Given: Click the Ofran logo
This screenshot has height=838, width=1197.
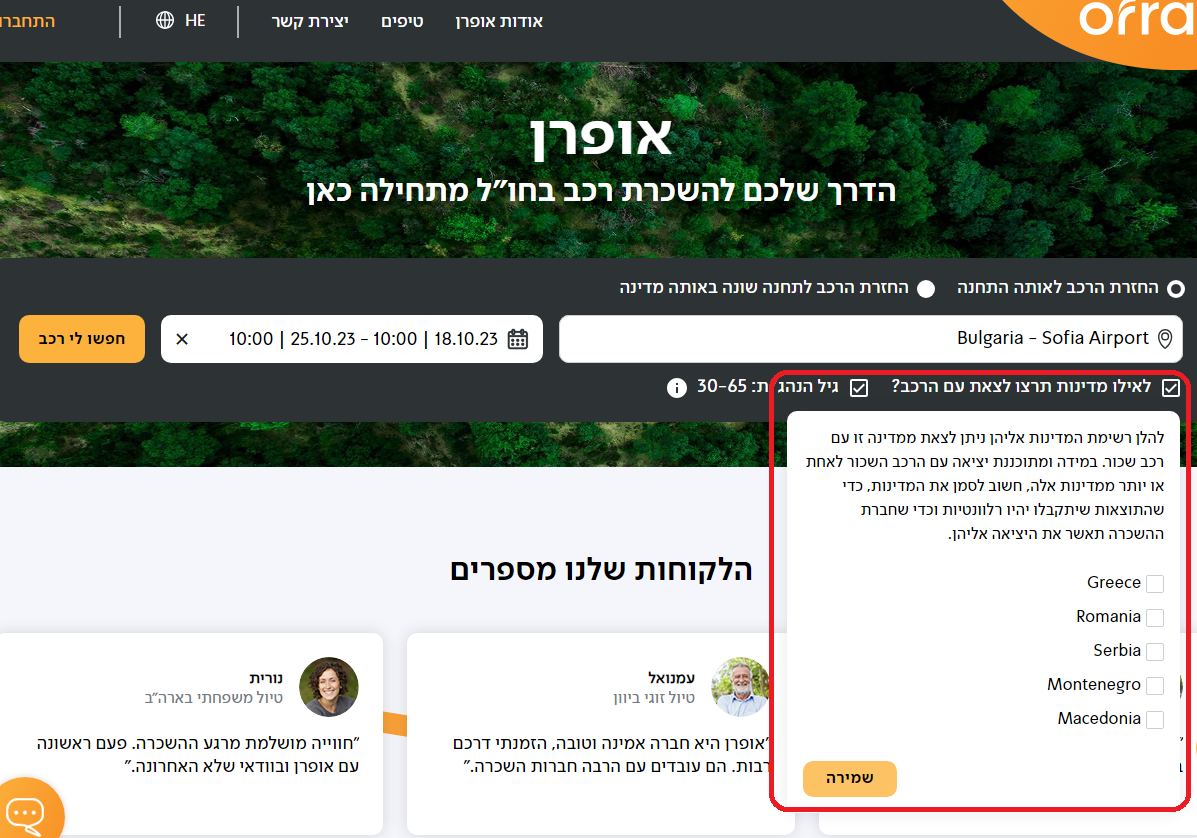Looking at the screenshot, I should pos(1135,20).
